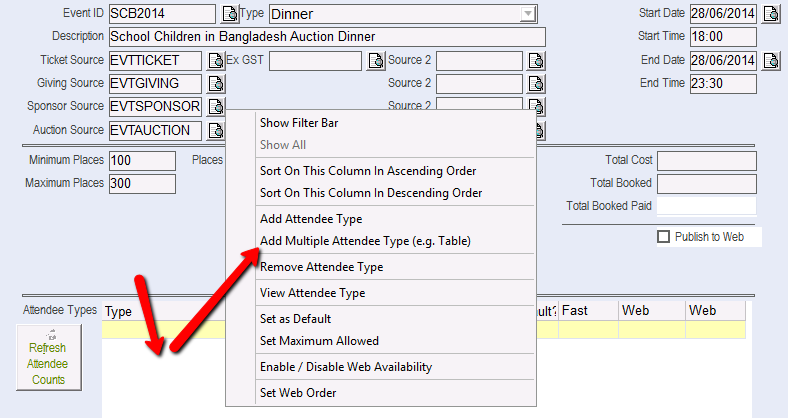
Task: Open the Ticket Source lookup icon
Action: pos(215,61)
